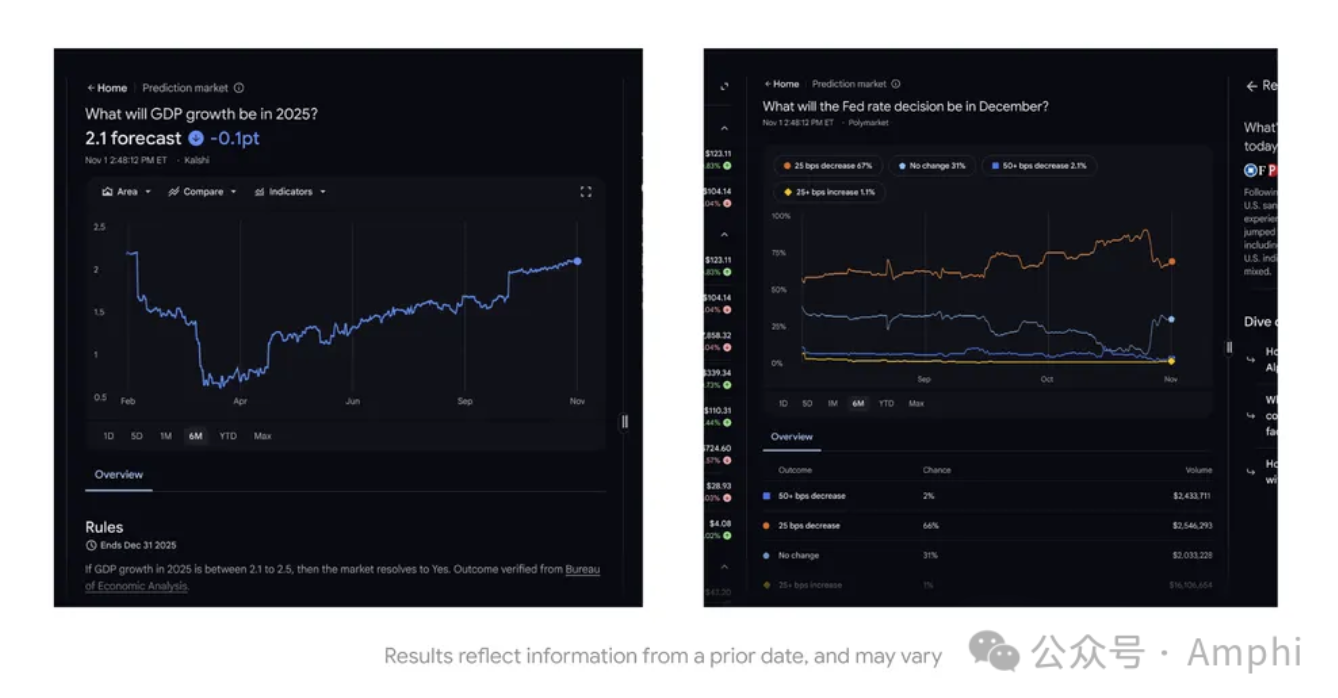Select 1M range on Fed chart

(x=832, y=404)
